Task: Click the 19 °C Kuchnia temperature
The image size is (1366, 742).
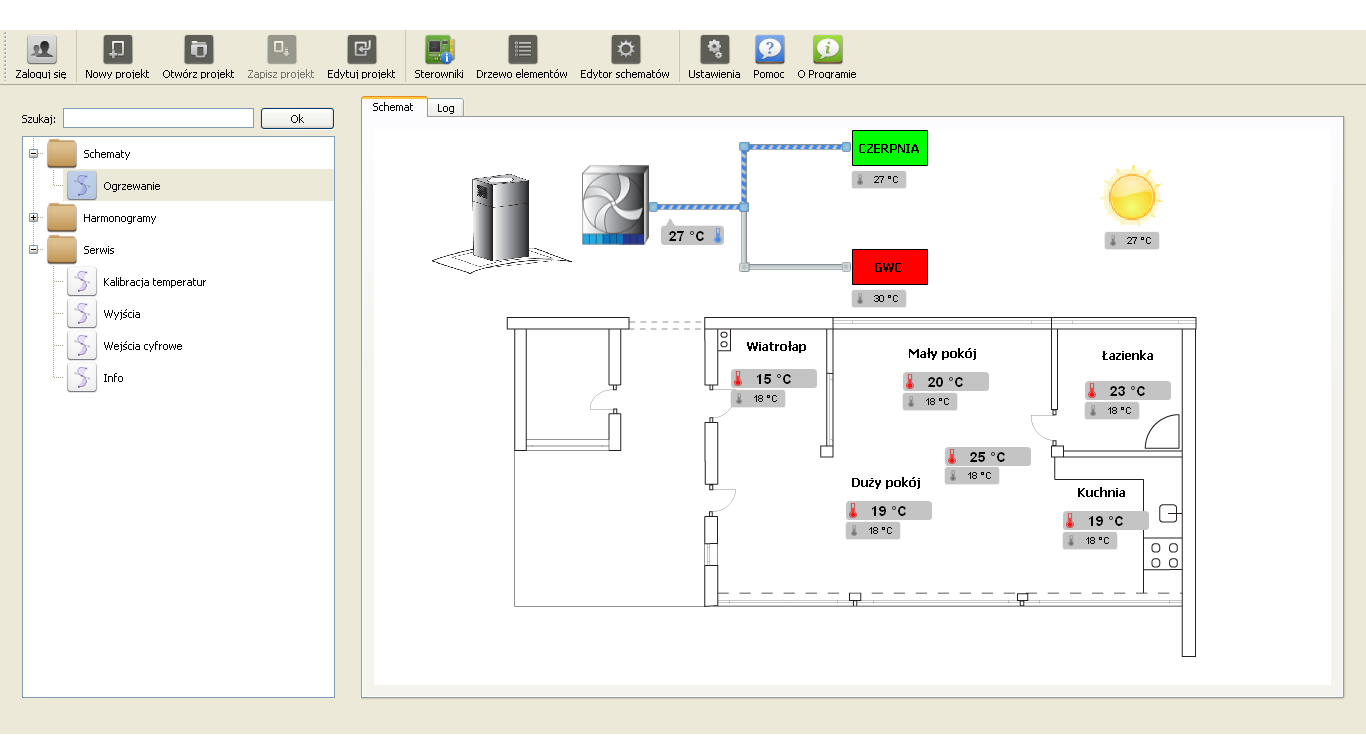Action: click(x=1105, y=521)
